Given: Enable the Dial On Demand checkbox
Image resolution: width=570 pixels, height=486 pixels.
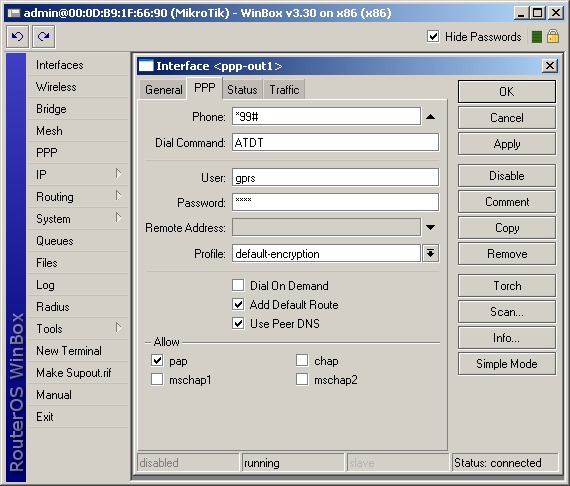Looking at the screenshot, I should tap(238, 285).
